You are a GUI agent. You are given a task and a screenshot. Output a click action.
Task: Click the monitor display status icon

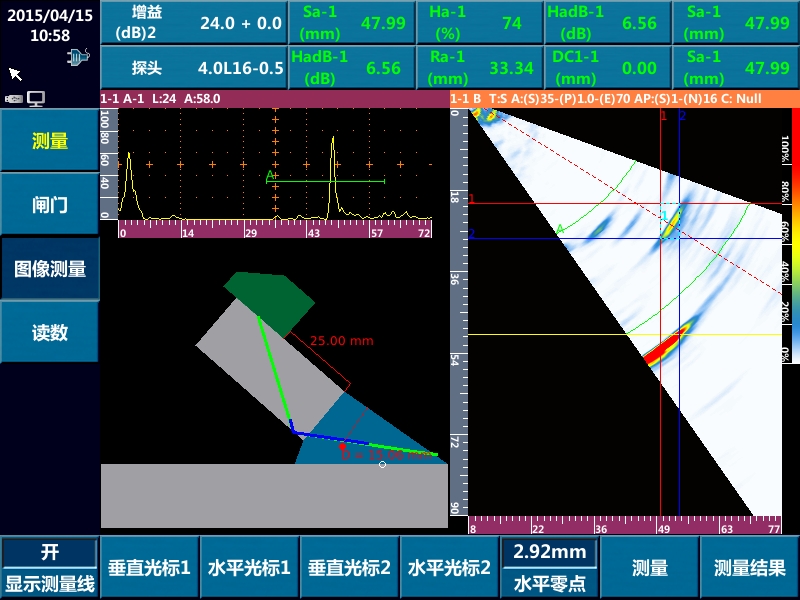36,98
